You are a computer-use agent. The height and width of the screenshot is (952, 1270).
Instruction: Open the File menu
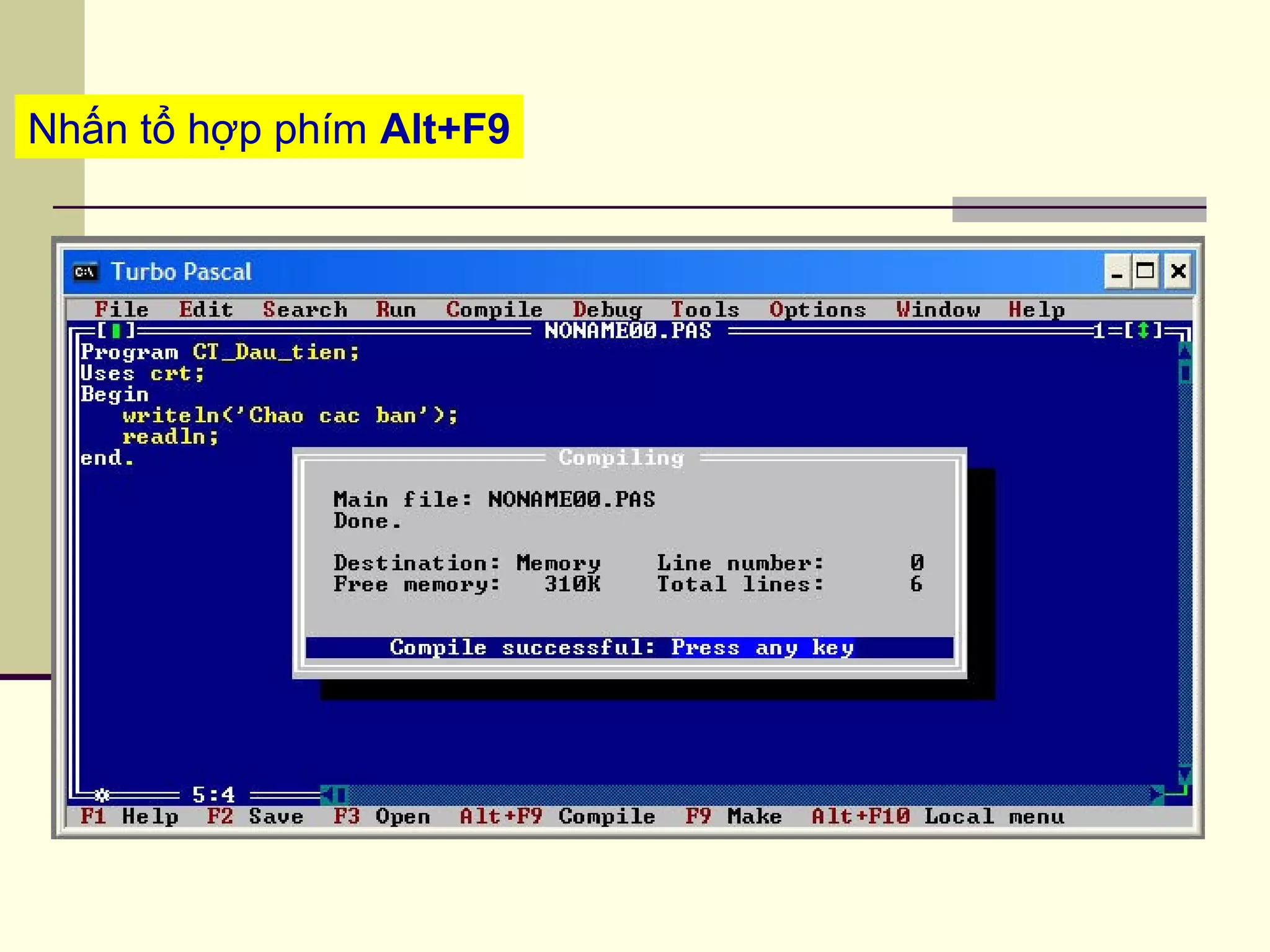(122, 309)
